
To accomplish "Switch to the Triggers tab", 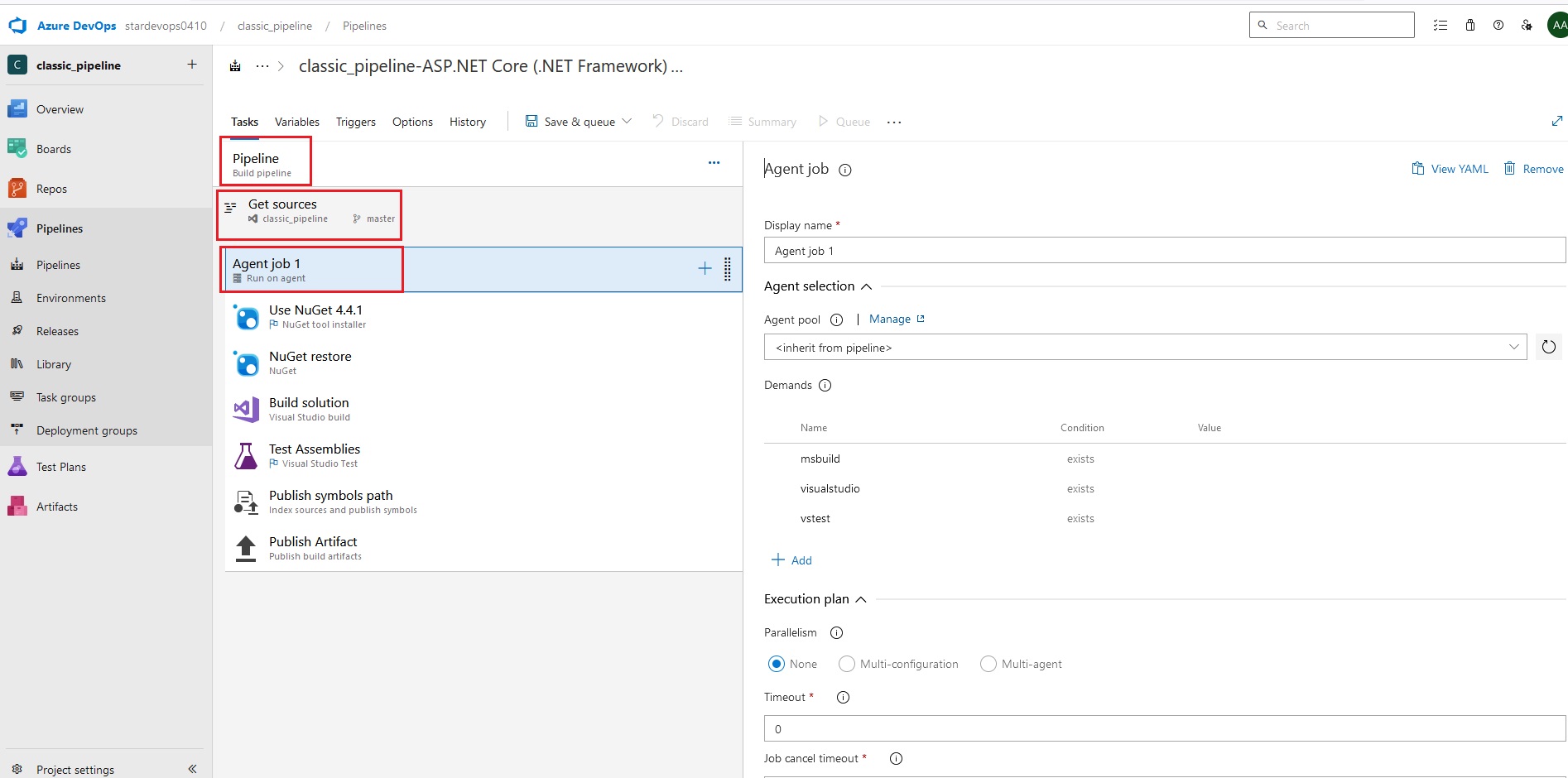I will 356,122.
